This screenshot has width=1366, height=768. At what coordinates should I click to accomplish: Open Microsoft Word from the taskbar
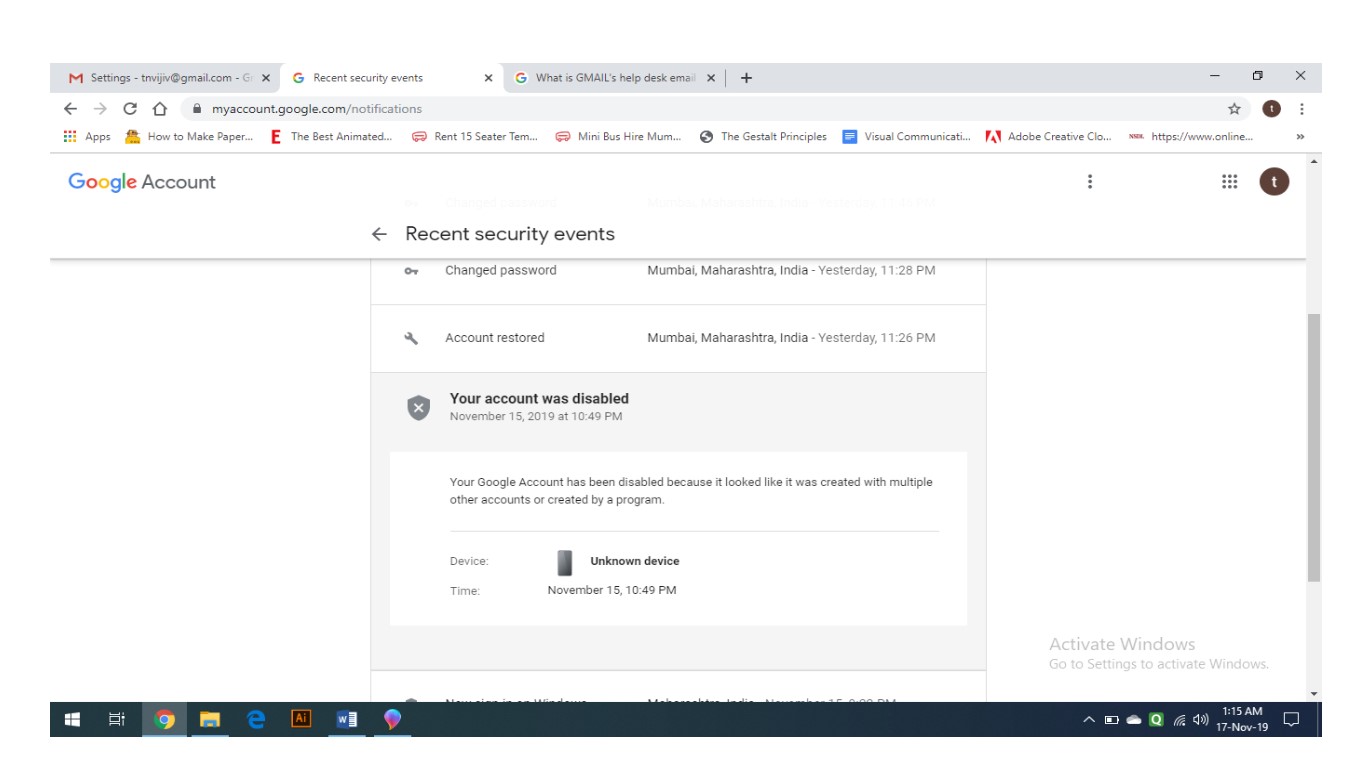[346, 719]
